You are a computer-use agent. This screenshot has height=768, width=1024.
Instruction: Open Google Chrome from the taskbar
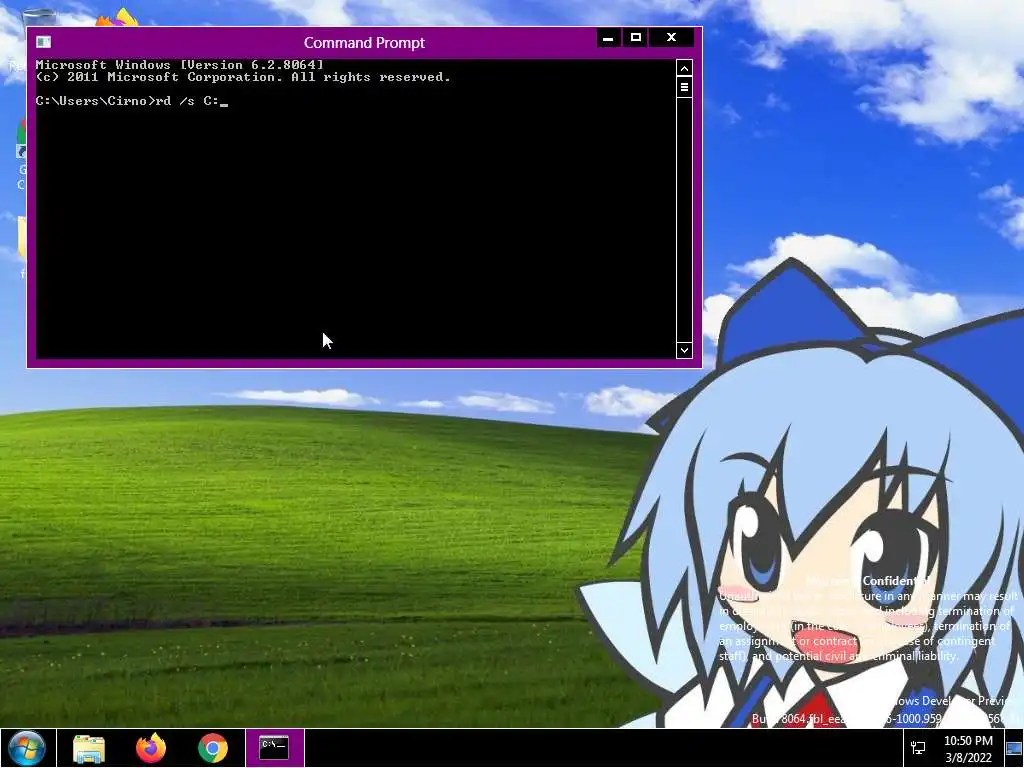tap(213, 748)
